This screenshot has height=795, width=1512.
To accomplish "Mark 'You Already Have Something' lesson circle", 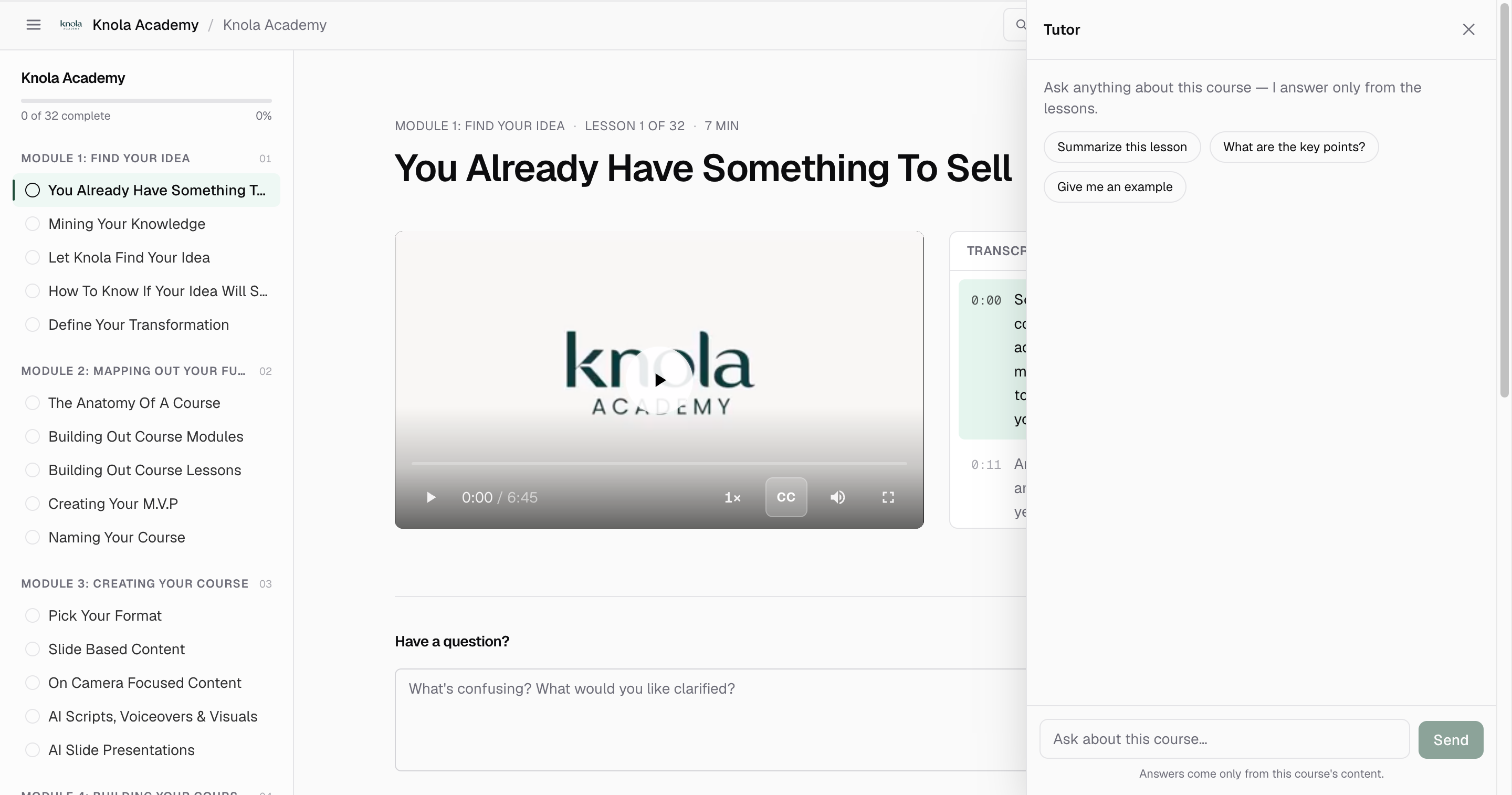I will (33, 190).
